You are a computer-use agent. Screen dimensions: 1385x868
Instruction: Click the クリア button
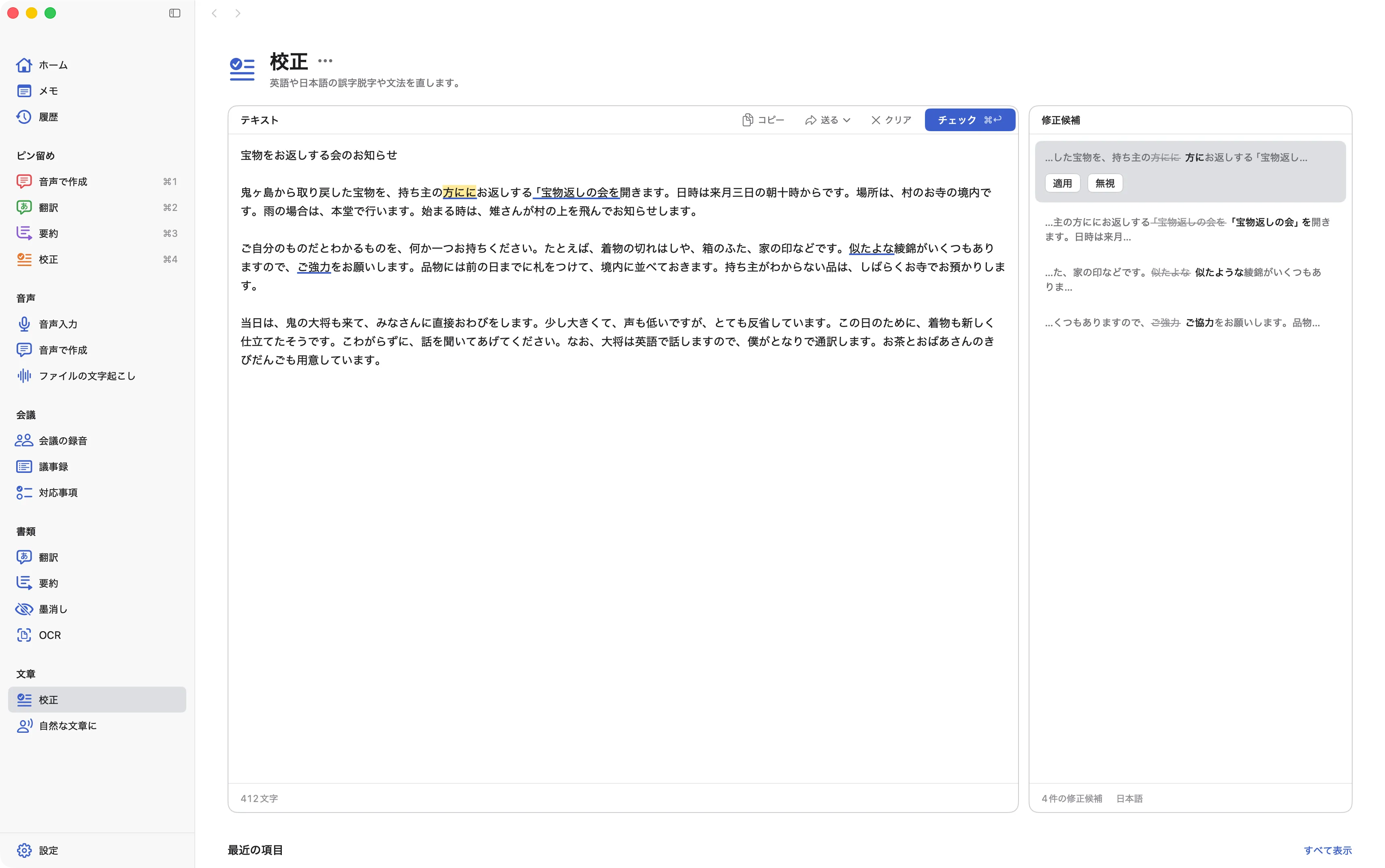891,120
